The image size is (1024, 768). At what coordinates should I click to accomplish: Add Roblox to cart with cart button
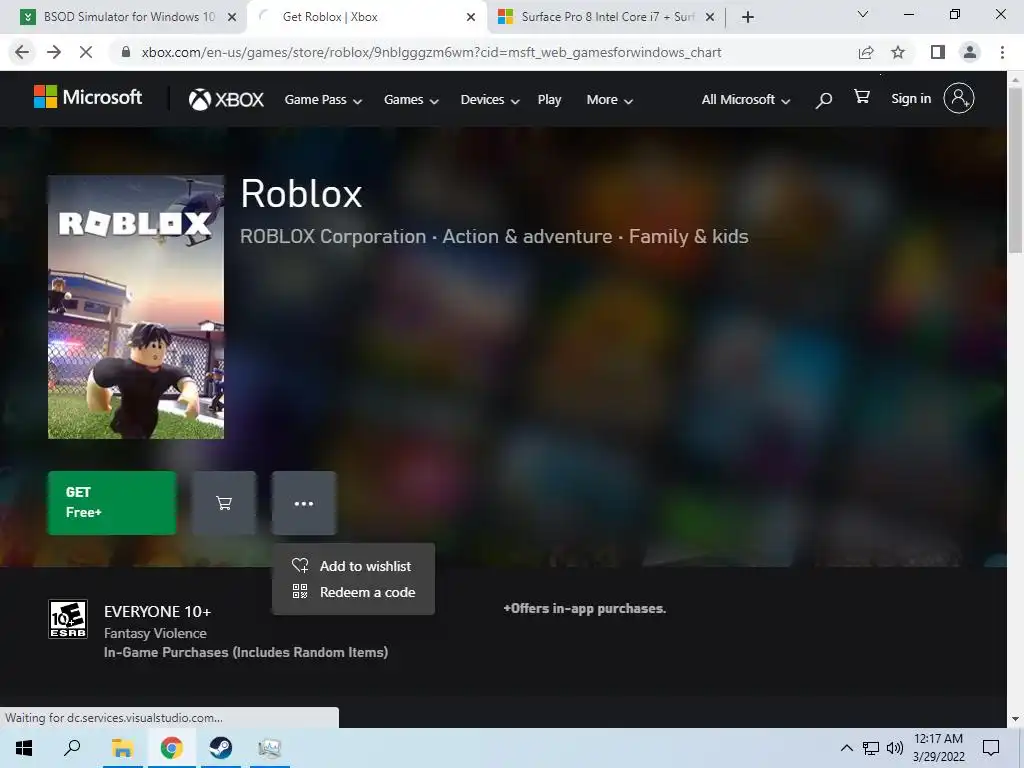(x=224, y=503)
